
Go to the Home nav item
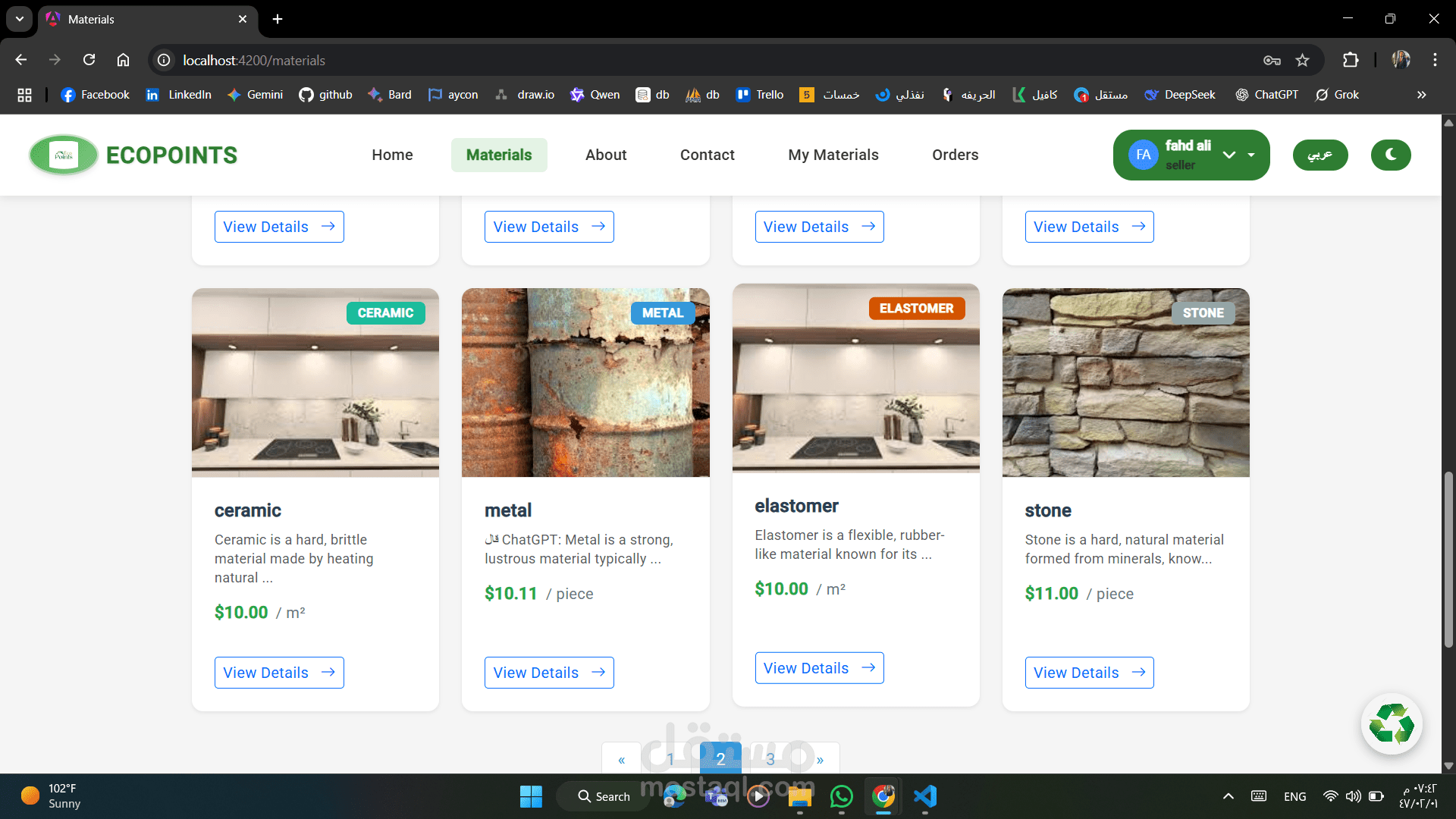[x=392, y=155]
